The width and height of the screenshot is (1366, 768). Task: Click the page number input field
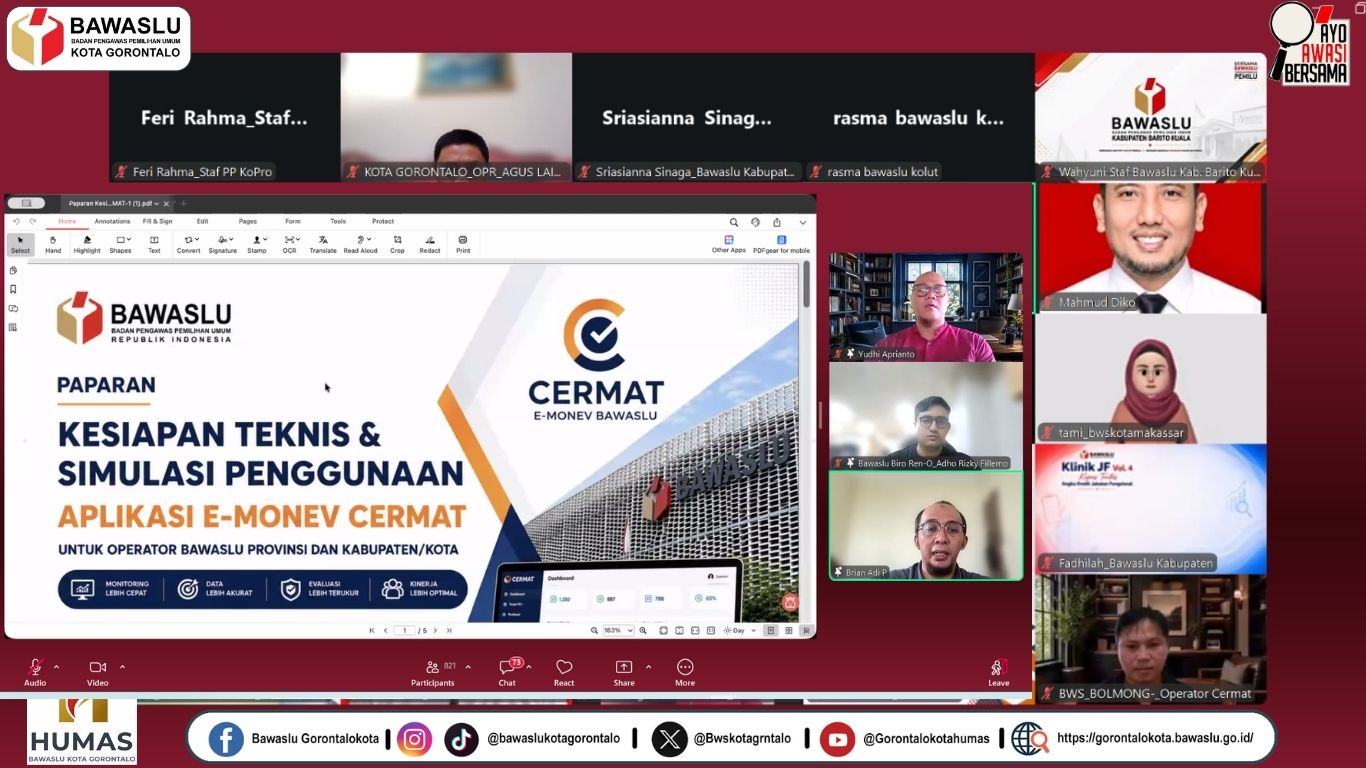point(404,630)
